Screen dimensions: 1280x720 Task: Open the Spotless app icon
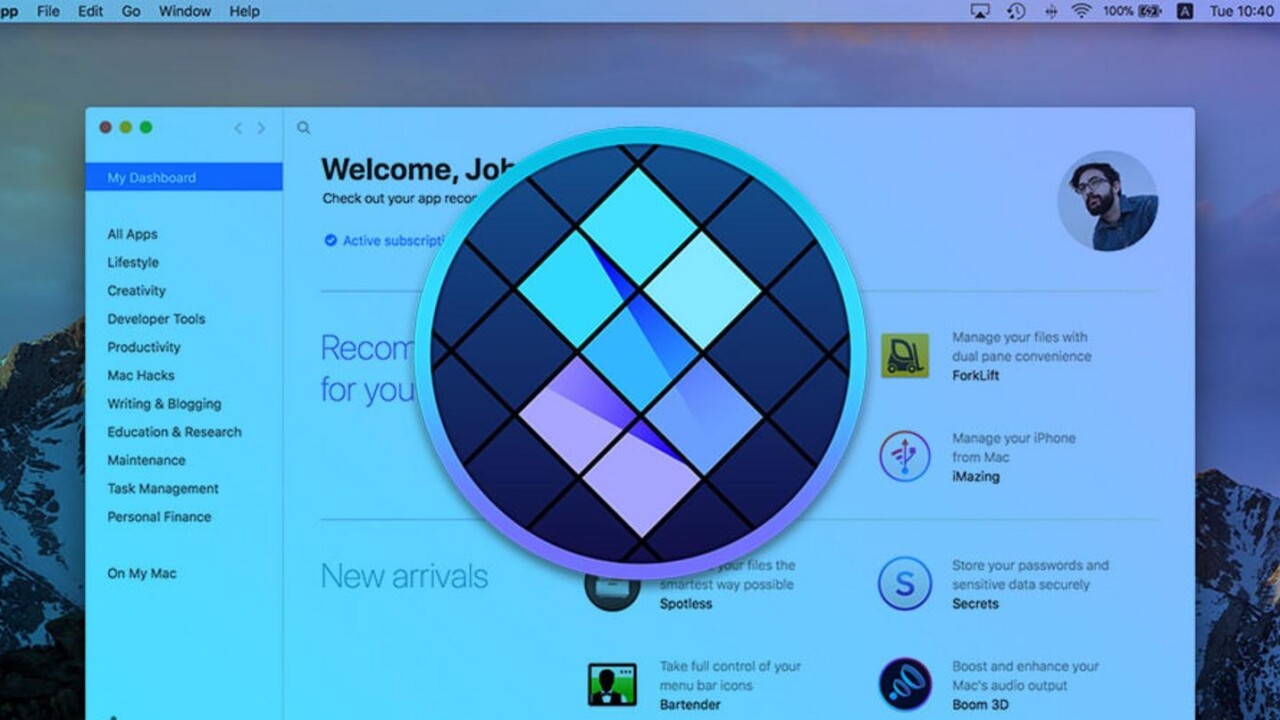click(612, 588)
